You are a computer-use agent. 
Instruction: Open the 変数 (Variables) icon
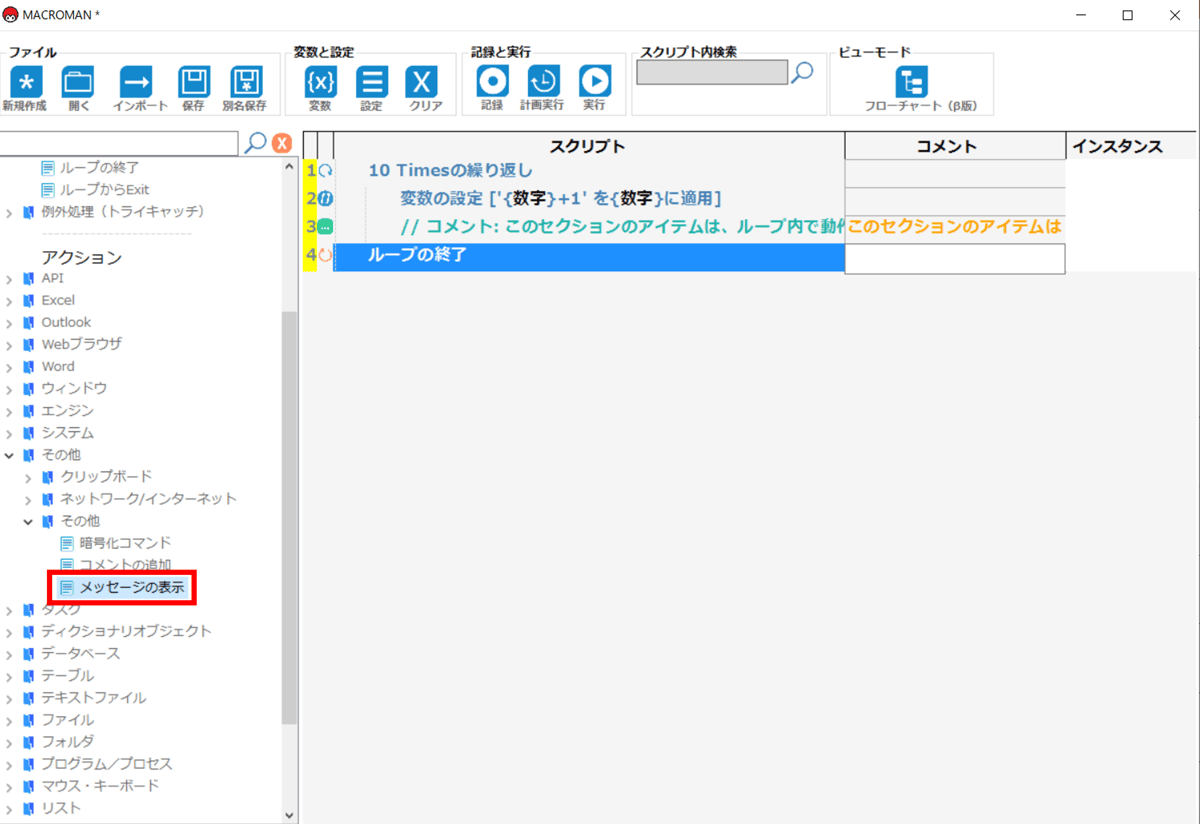(320, 83)
